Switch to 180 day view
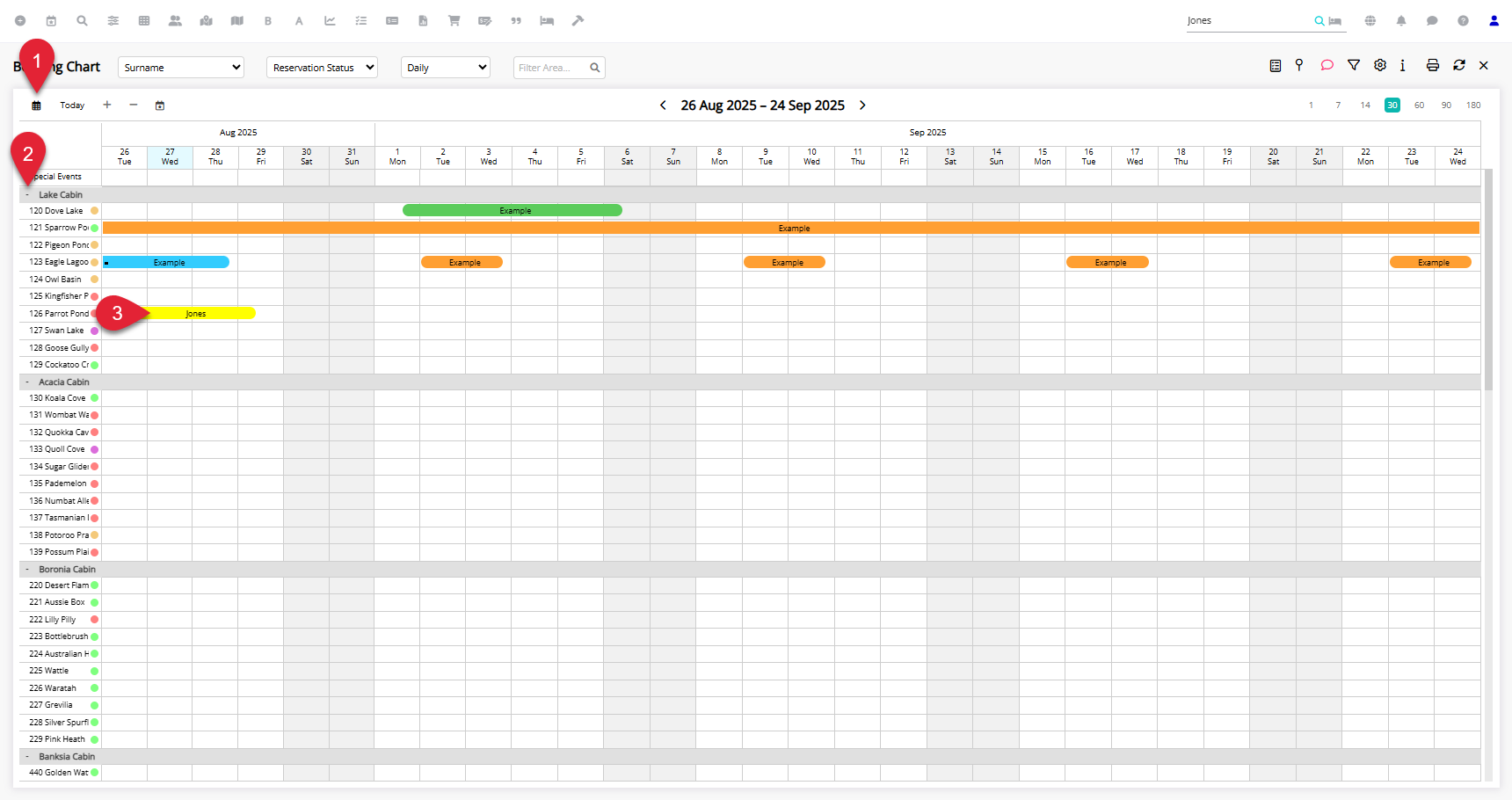1512x800 pixels. (1473, 105)
